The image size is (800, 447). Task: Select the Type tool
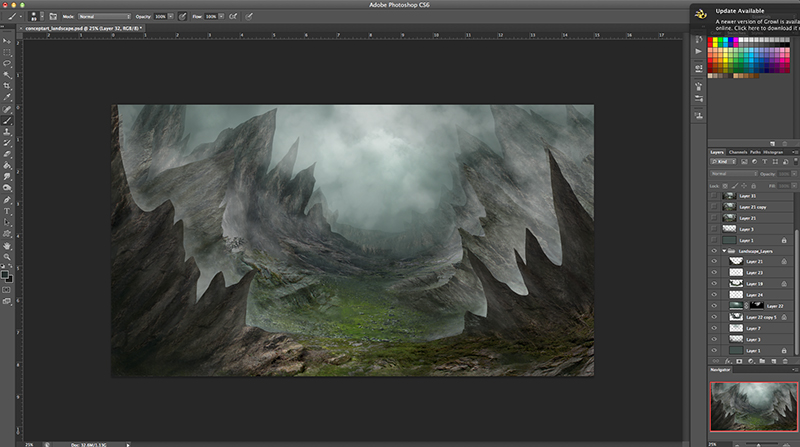tap(7, 211)
